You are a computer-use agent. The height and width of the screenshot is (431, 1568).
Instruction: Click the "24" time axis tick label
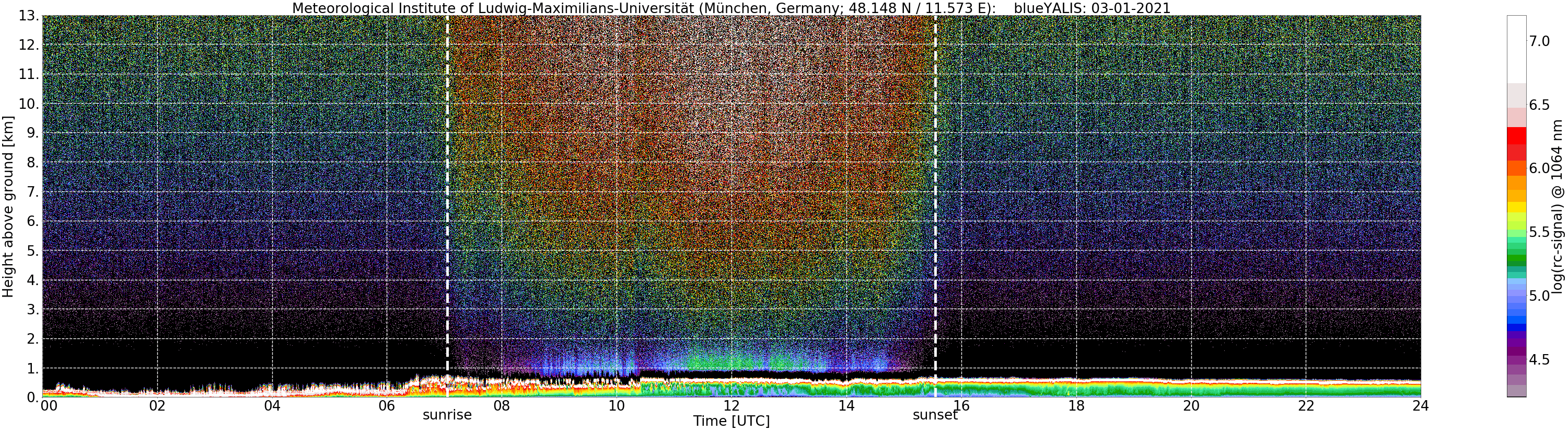pos(1421,405)
